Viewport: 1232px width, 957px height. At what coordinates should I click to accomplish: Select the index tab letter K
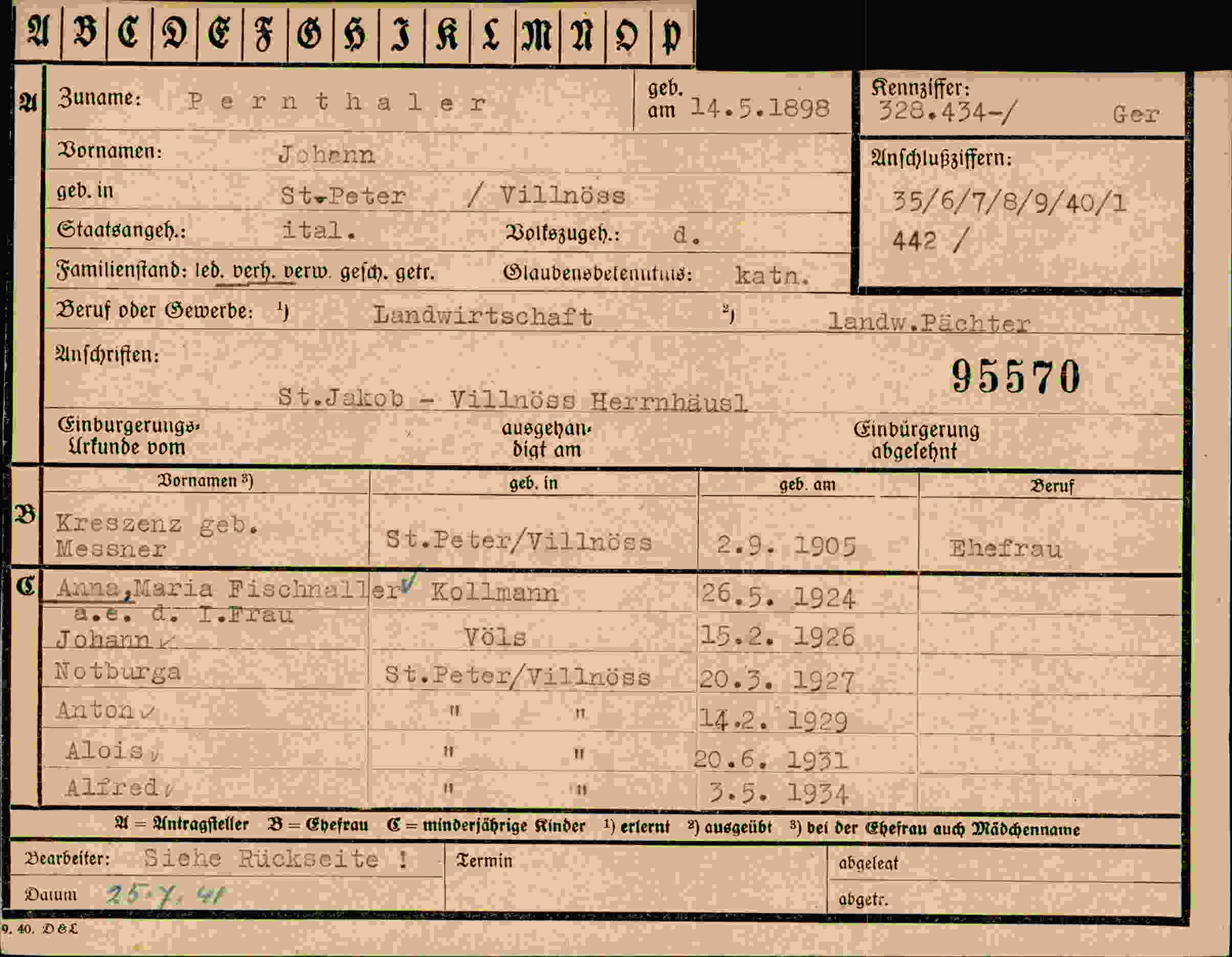pyautogui.click(x=447, y=33)
